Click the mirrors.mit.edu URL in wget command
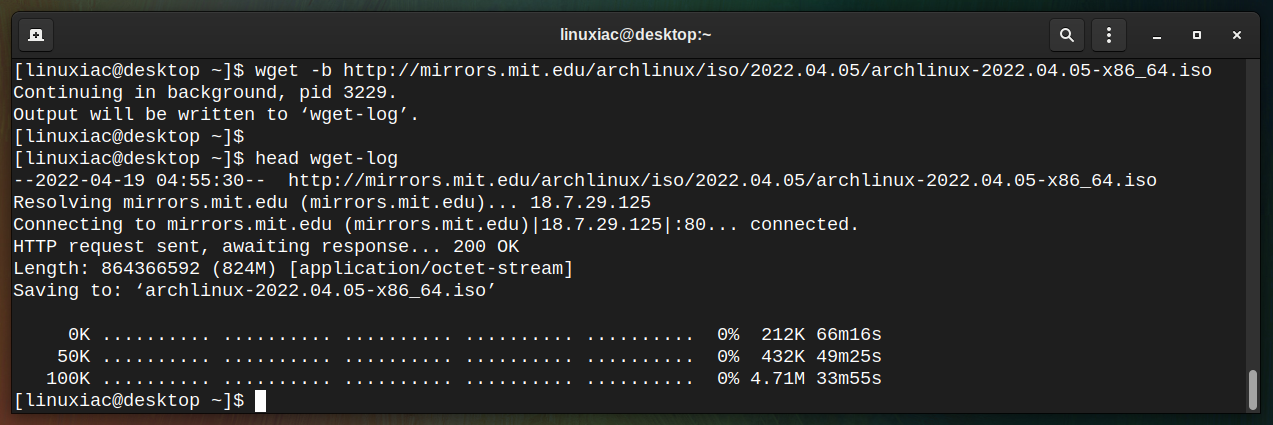This screenshot has height=425, width=1273. coord(778,71)
